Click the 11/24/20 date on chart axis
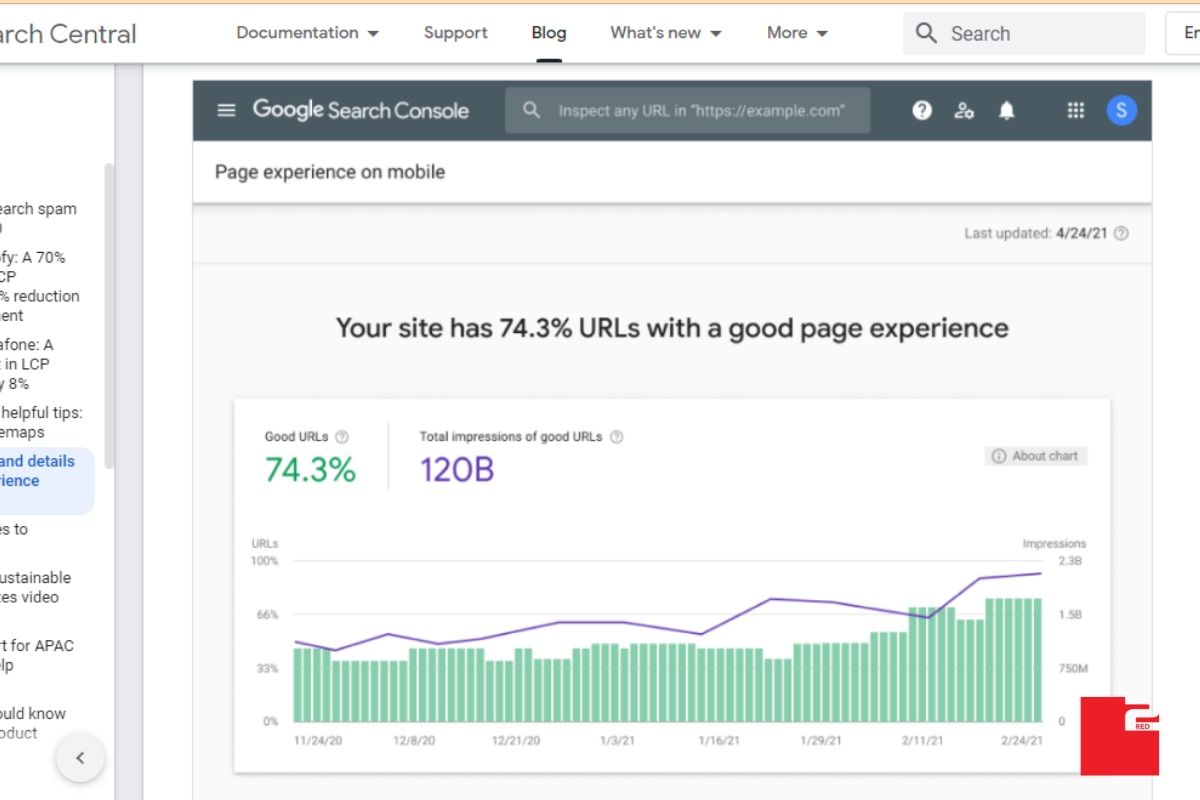 tap(319, 741)
